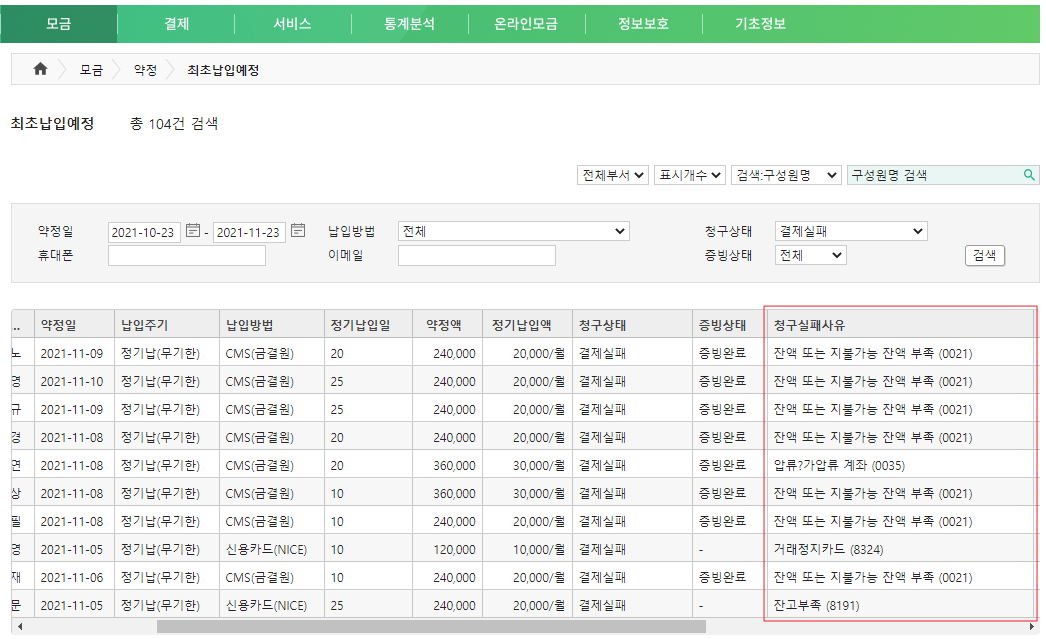Click right arrow of horizontal scrollbar
The image size is (1046, 639).
pos(1031,627)
